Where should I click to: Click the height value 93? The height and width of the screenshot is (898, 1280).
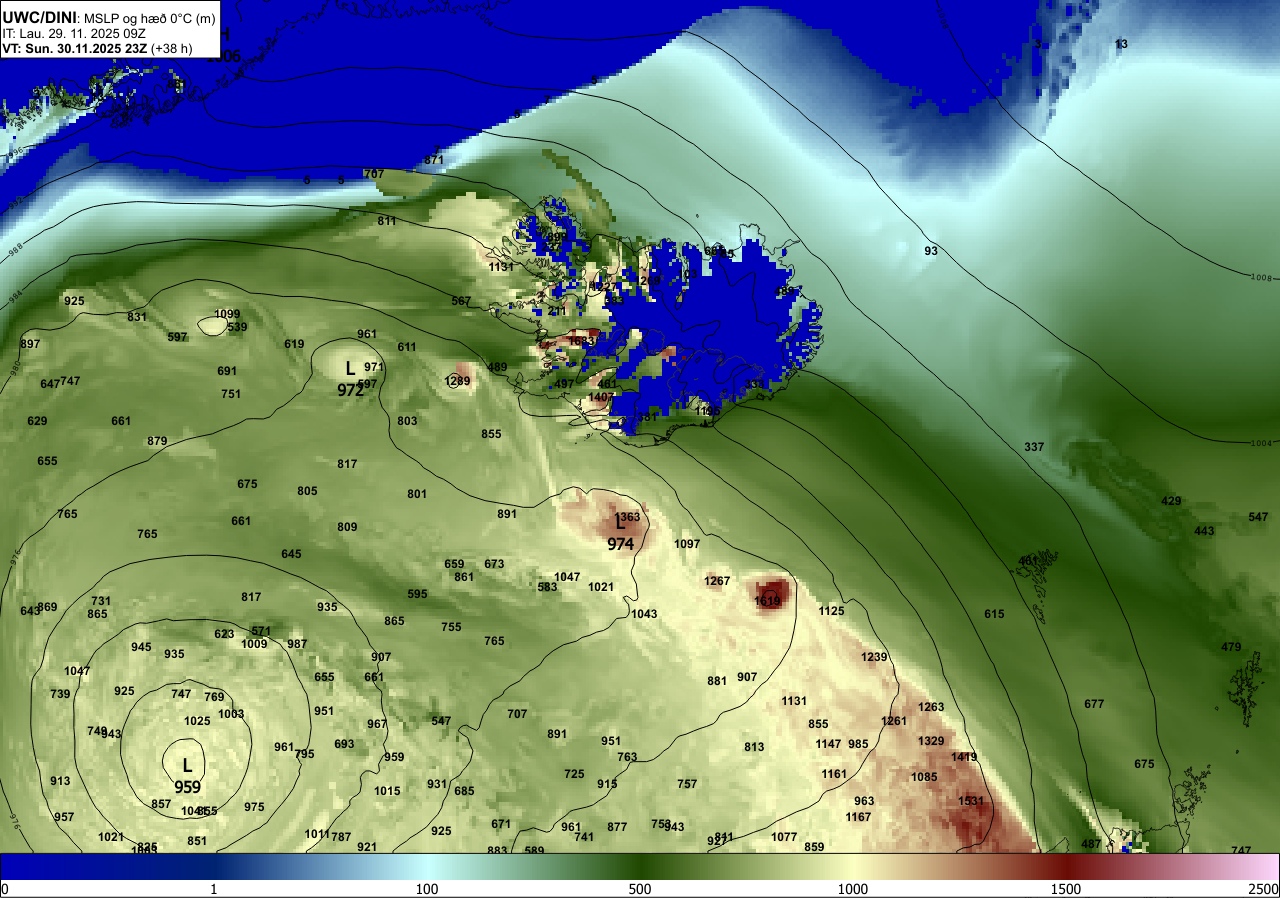click(x=931, y=251)
